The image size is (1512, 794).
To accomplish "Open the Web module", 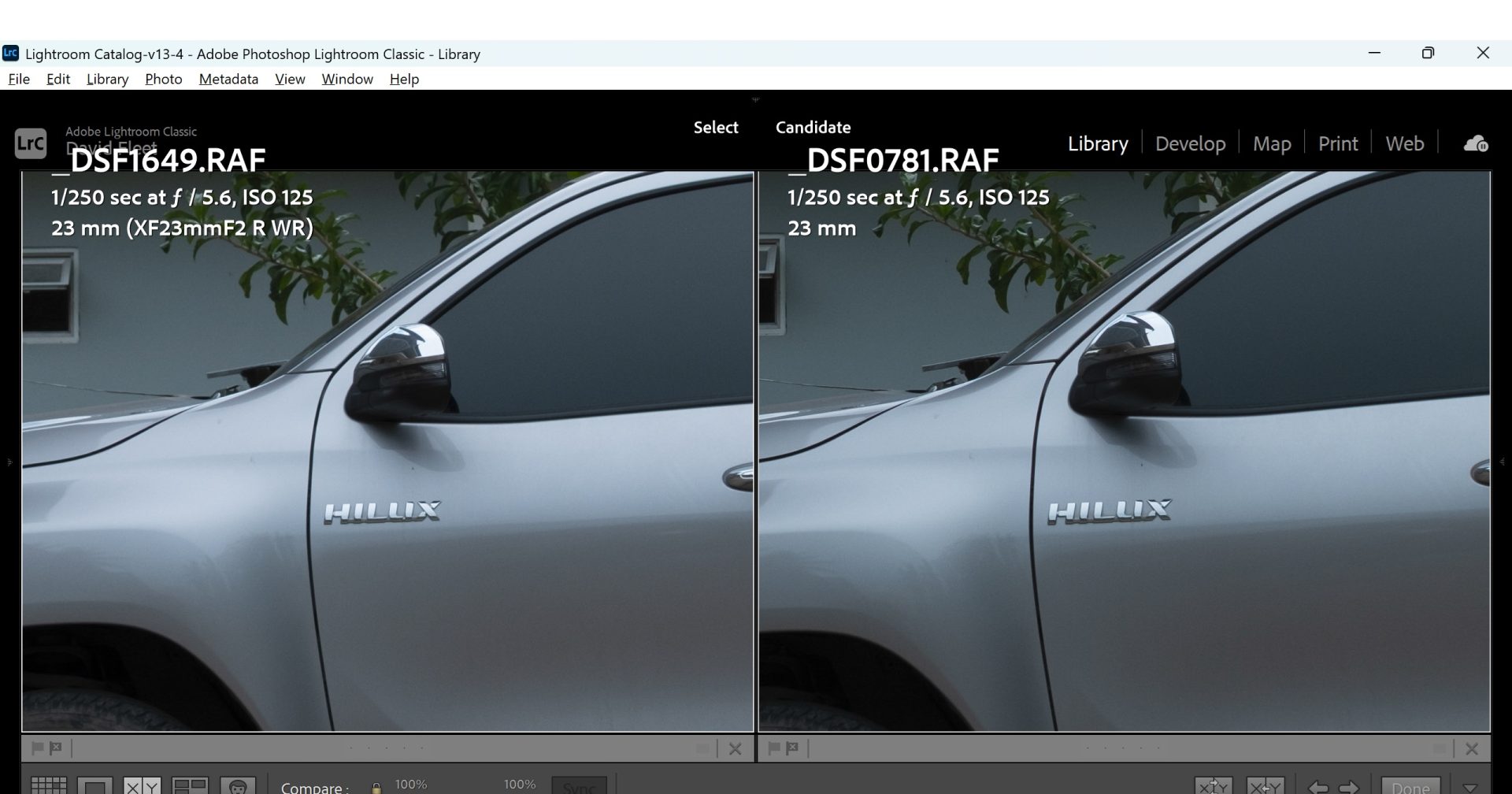I will [1404, 143].
